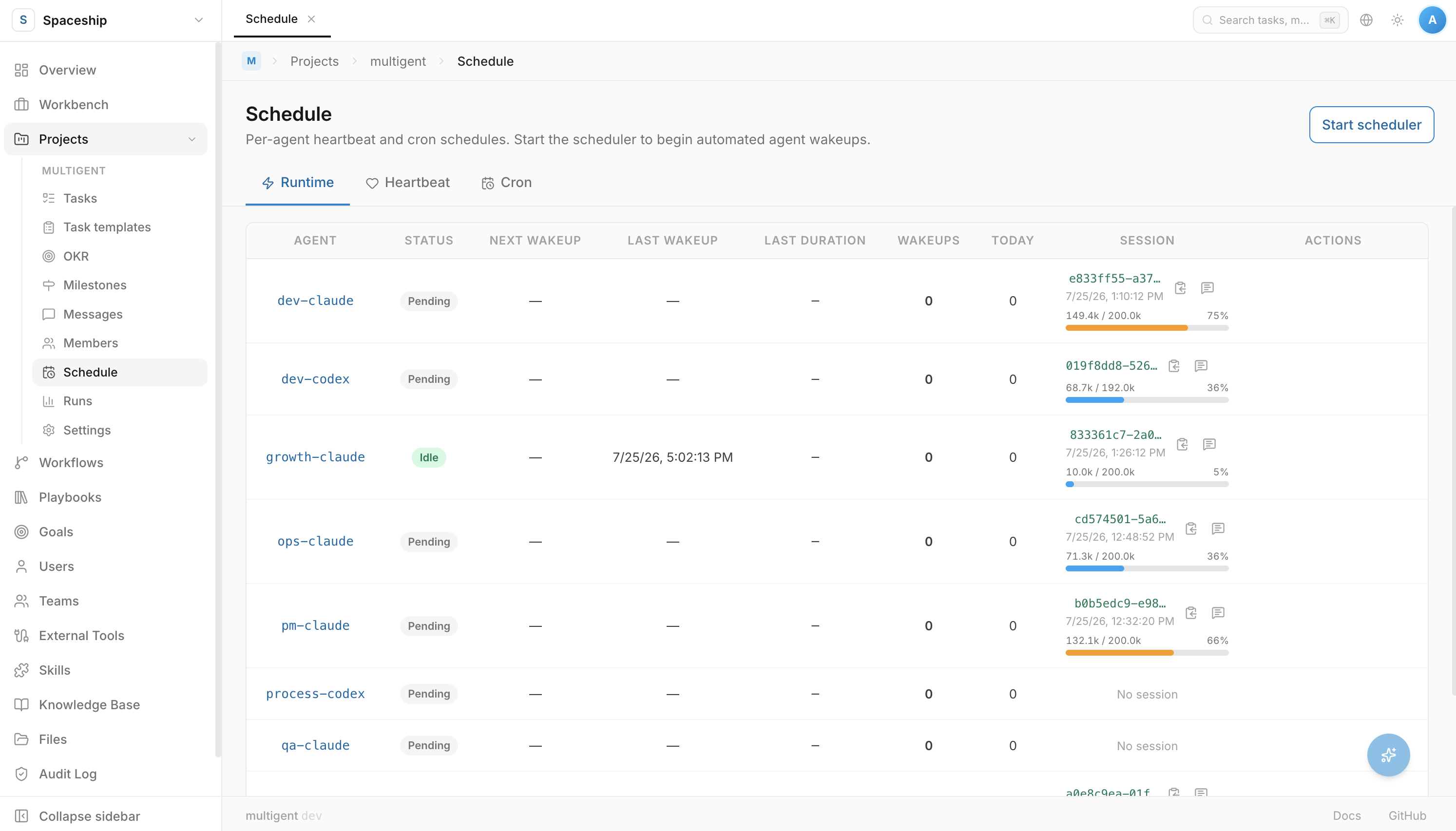Sort by the WAKEUPS column header
1456x831 pixels.
(x=928, y=240)
